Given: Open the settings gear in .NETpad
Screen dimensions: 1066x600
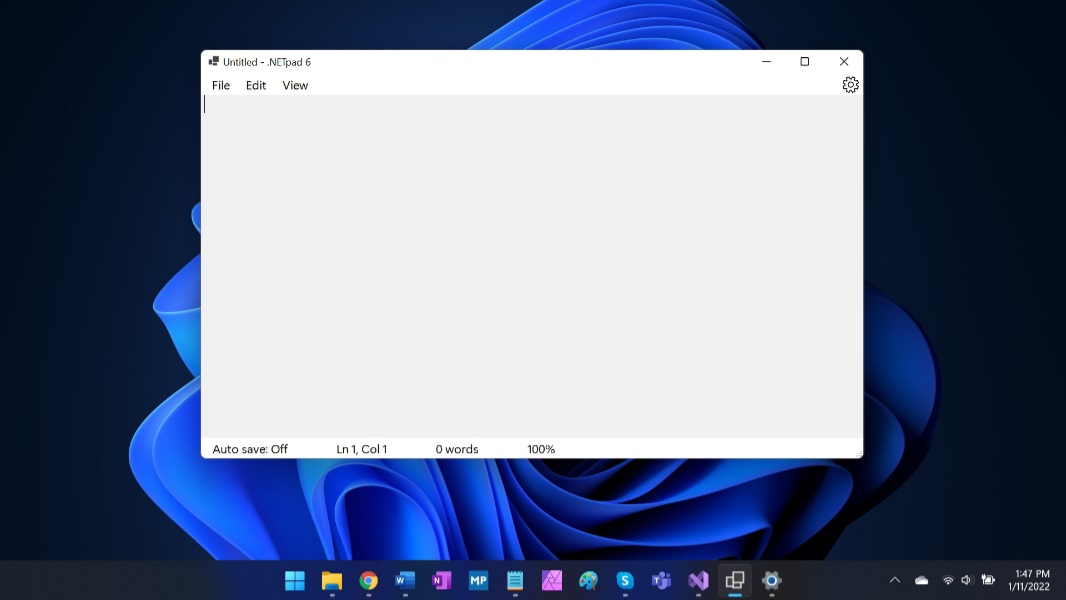Looking at the screenshot, I should pyautogui.click(x=850, y=85).
